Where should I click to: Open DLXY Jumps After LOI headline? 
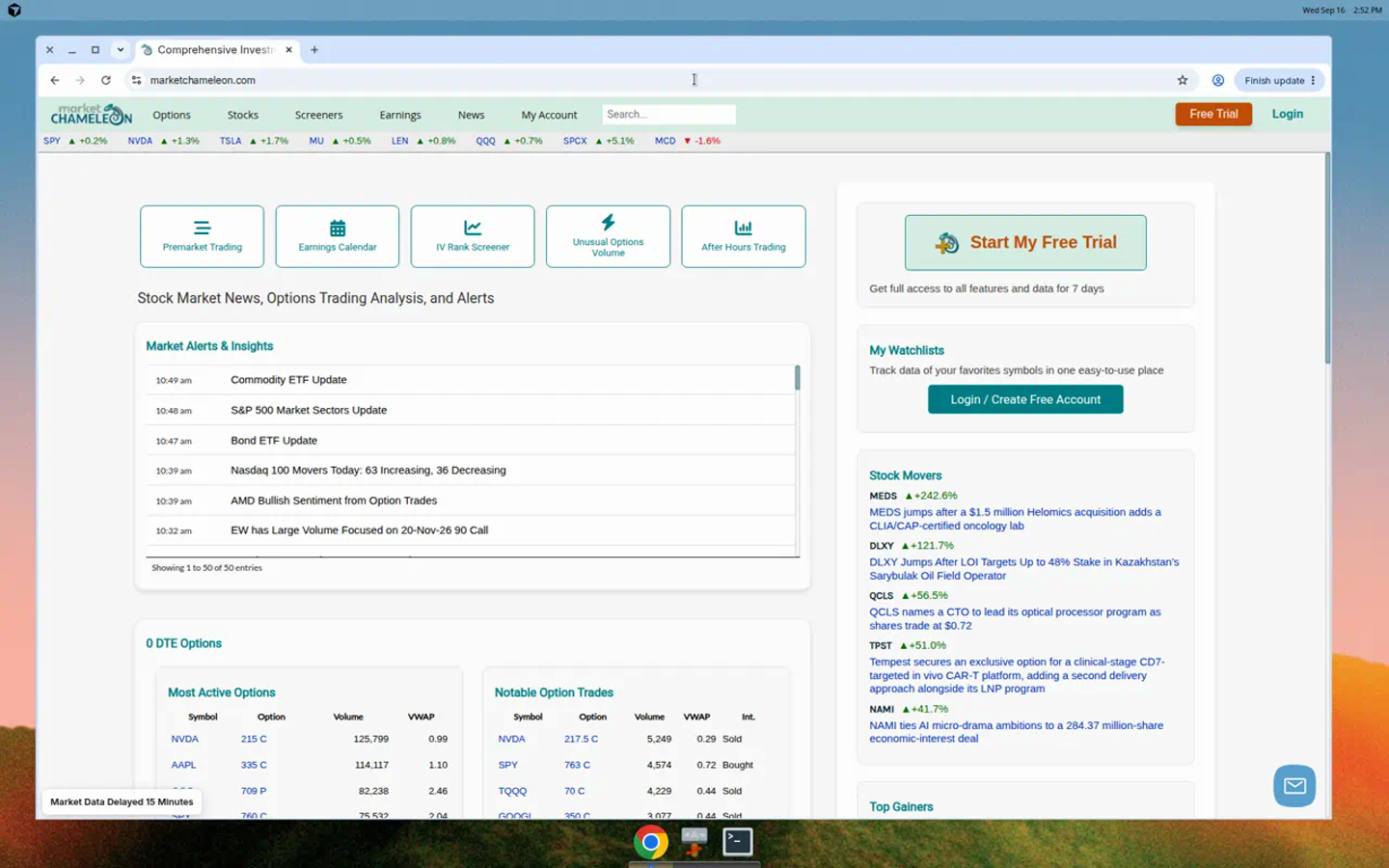pos(1023,569)
